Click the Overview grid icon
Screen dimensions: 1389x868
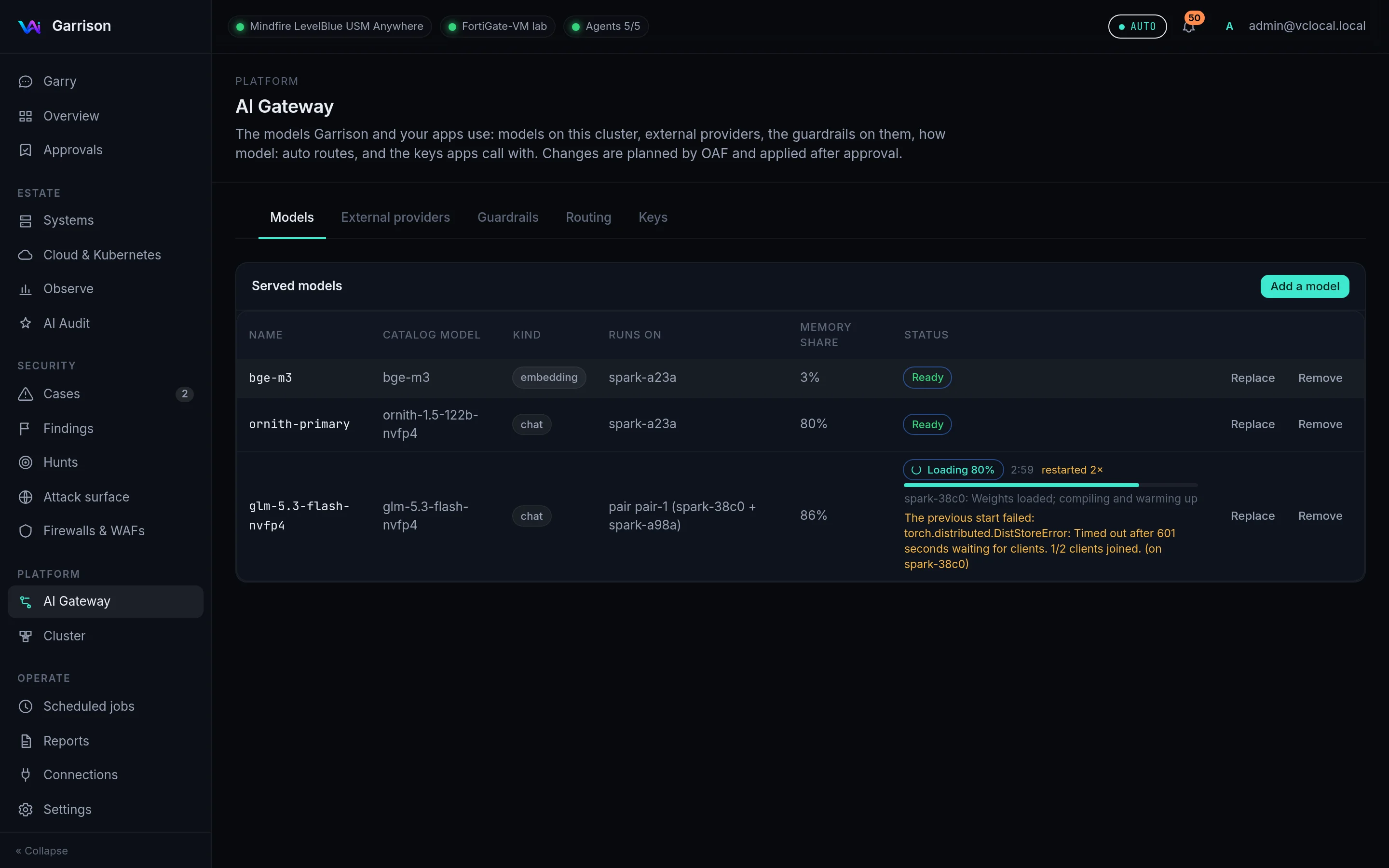[25, 116]
